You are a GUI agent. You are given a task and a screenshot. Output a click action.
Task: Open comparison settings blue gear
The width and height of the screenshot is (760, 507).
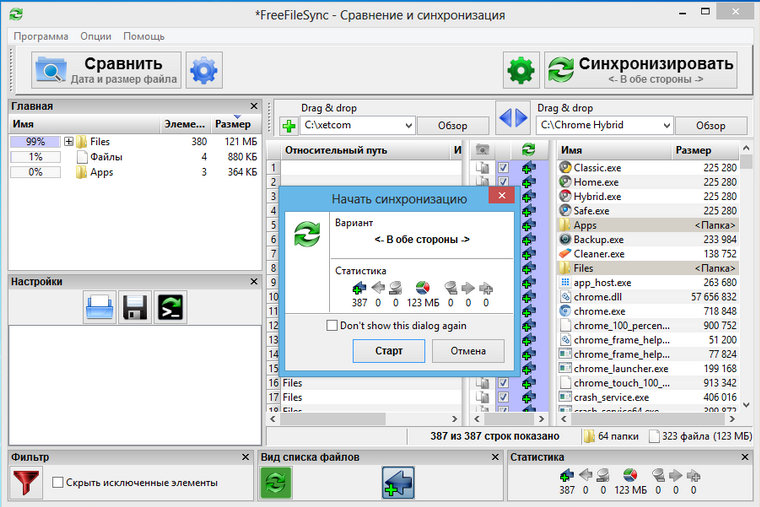click(x=204, y=70)
